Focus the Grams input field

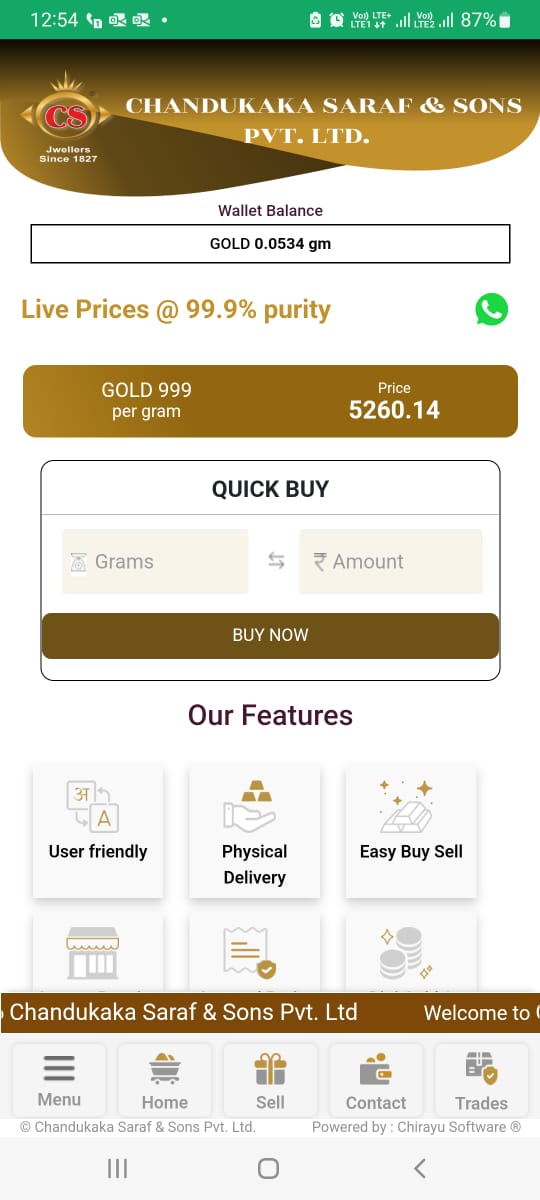tap(155, 561)
